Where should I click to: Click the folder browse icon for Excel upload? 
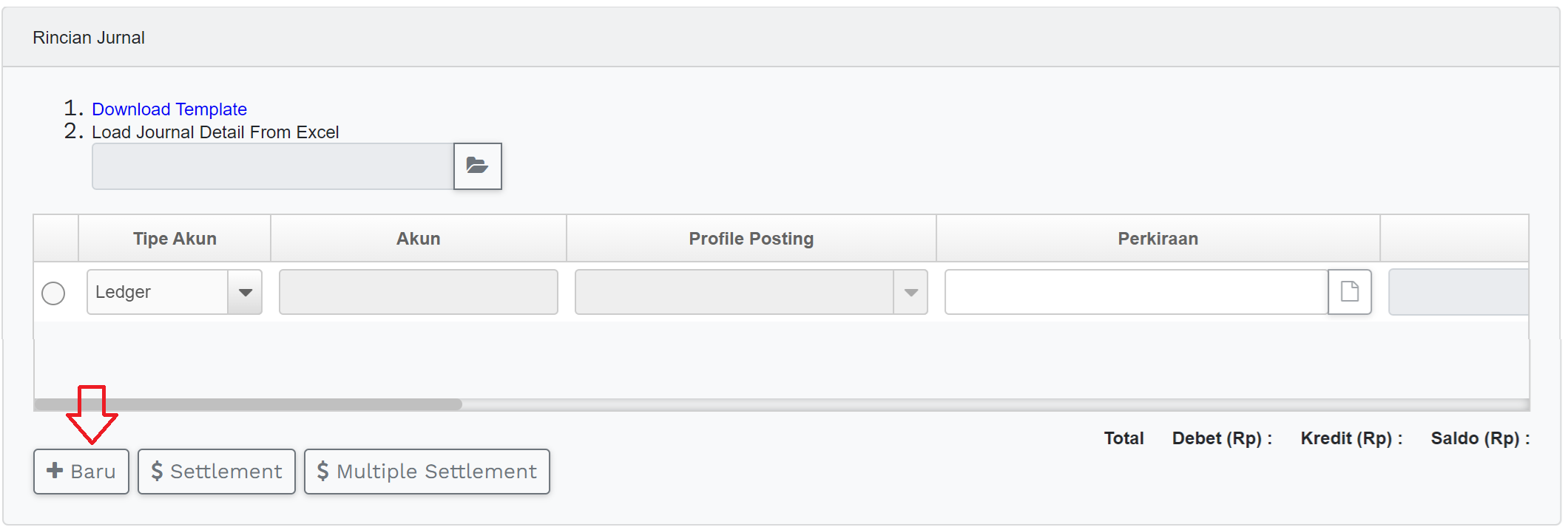tap(477, 166)
